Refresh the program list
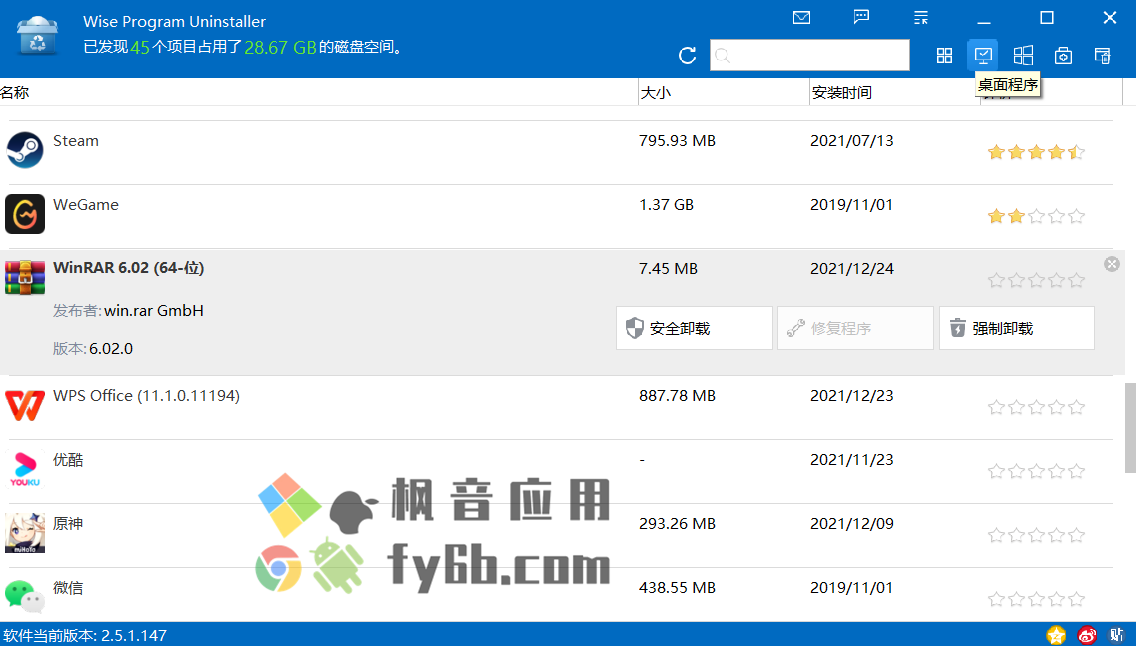Image resolution: width=1136 pixels, height=646 pixels. 688,55
